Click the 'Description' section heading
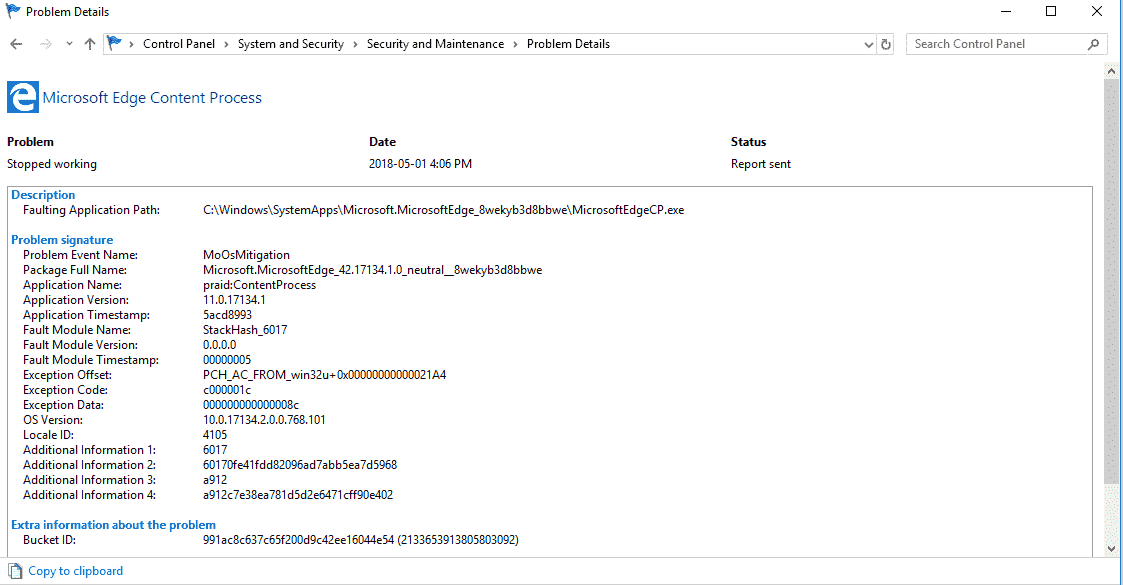1123x585 pixels. 43,195
